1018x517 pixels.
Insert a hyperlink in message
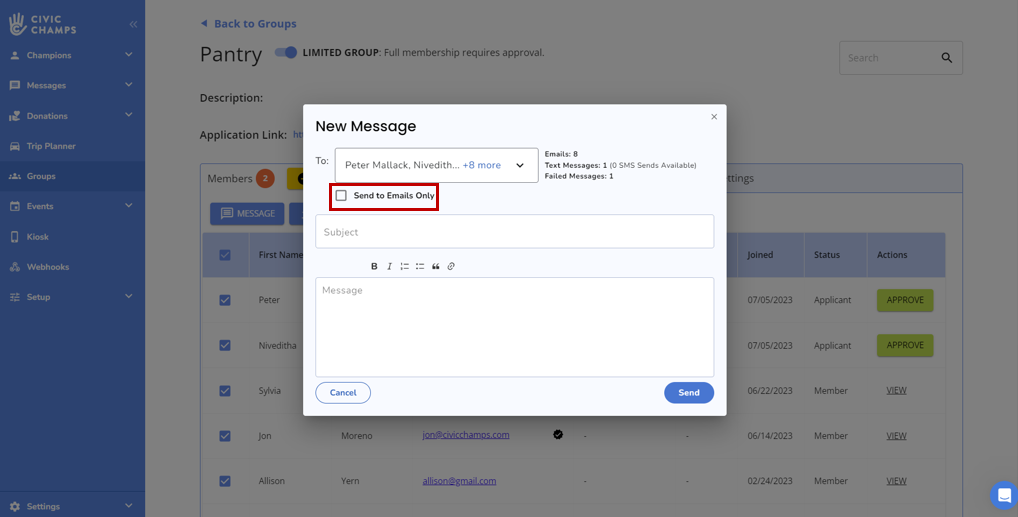[451, 267]
